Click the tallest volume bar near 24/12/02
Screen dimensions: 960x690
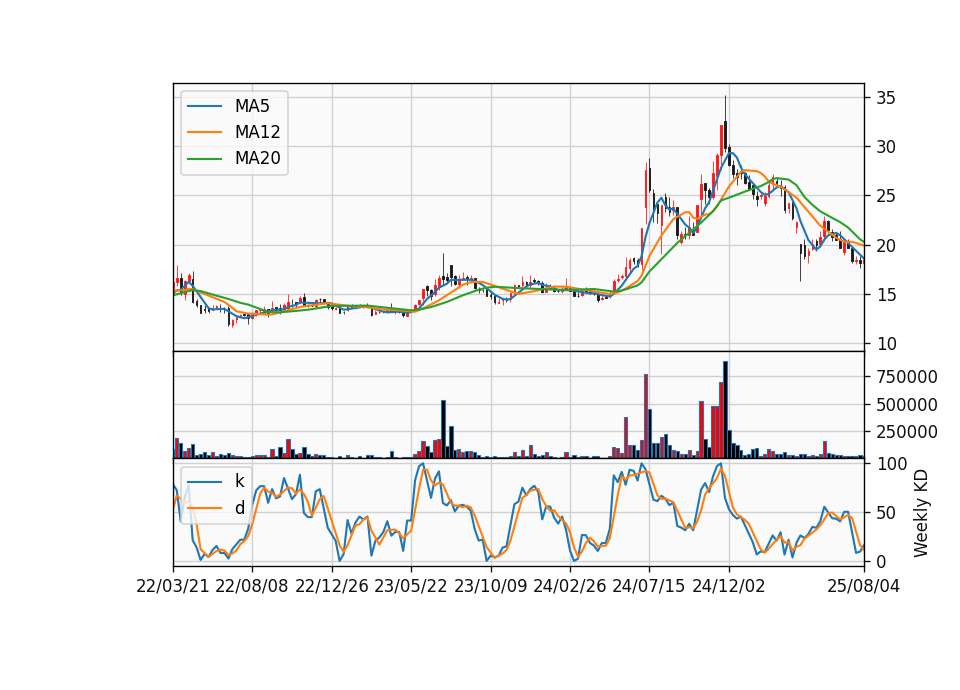coord(726,410)
